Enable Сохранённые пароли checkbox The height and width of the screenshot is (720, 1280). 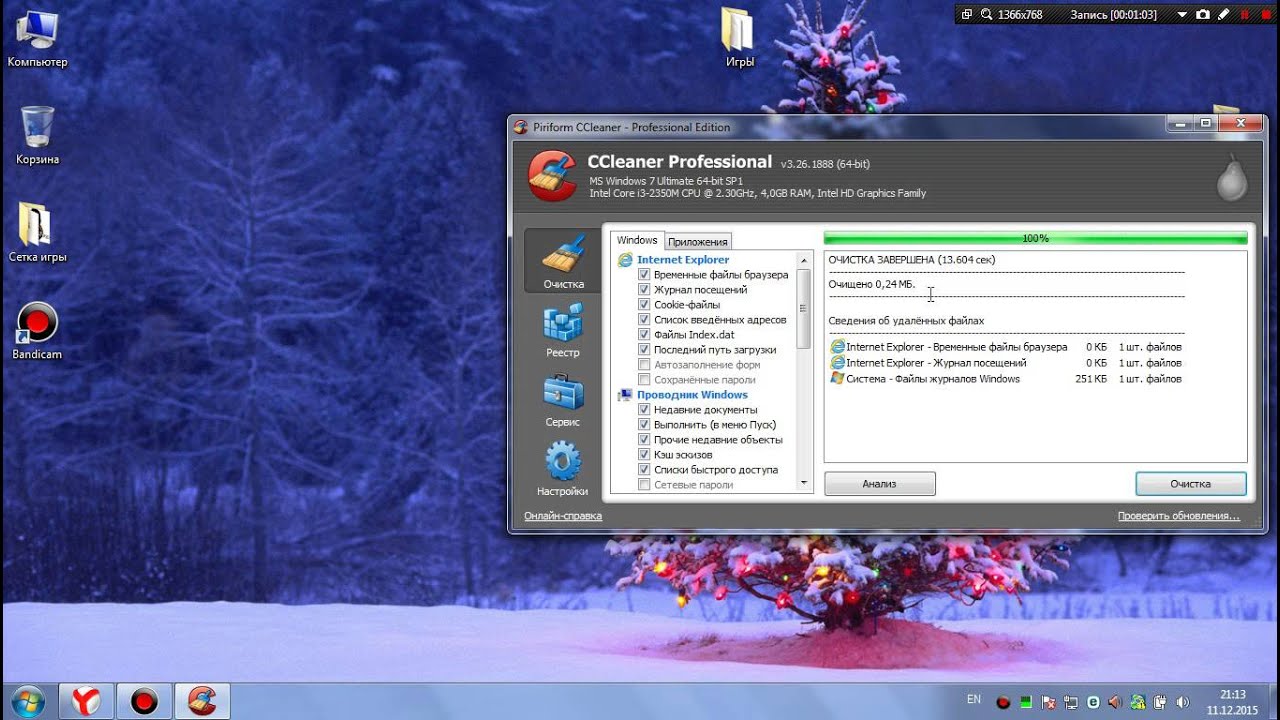point(645,380)
